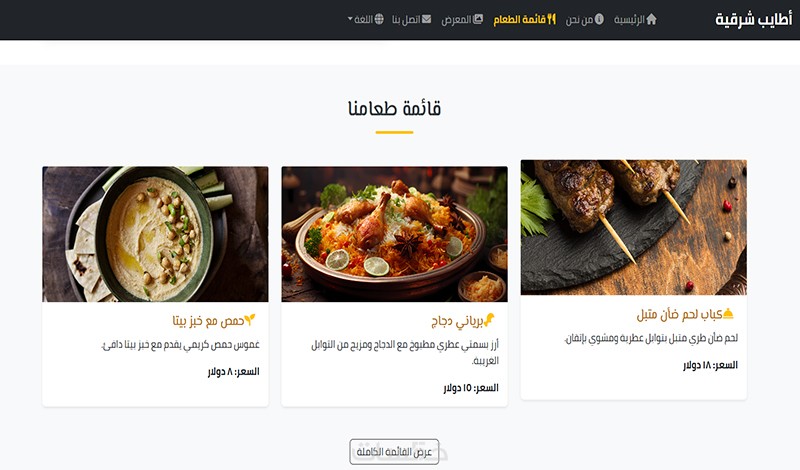Viewport: 800px width, 470px height.
Task: Select the كباب لحم ضأن متبل title
Action: (x=679, y=314)
